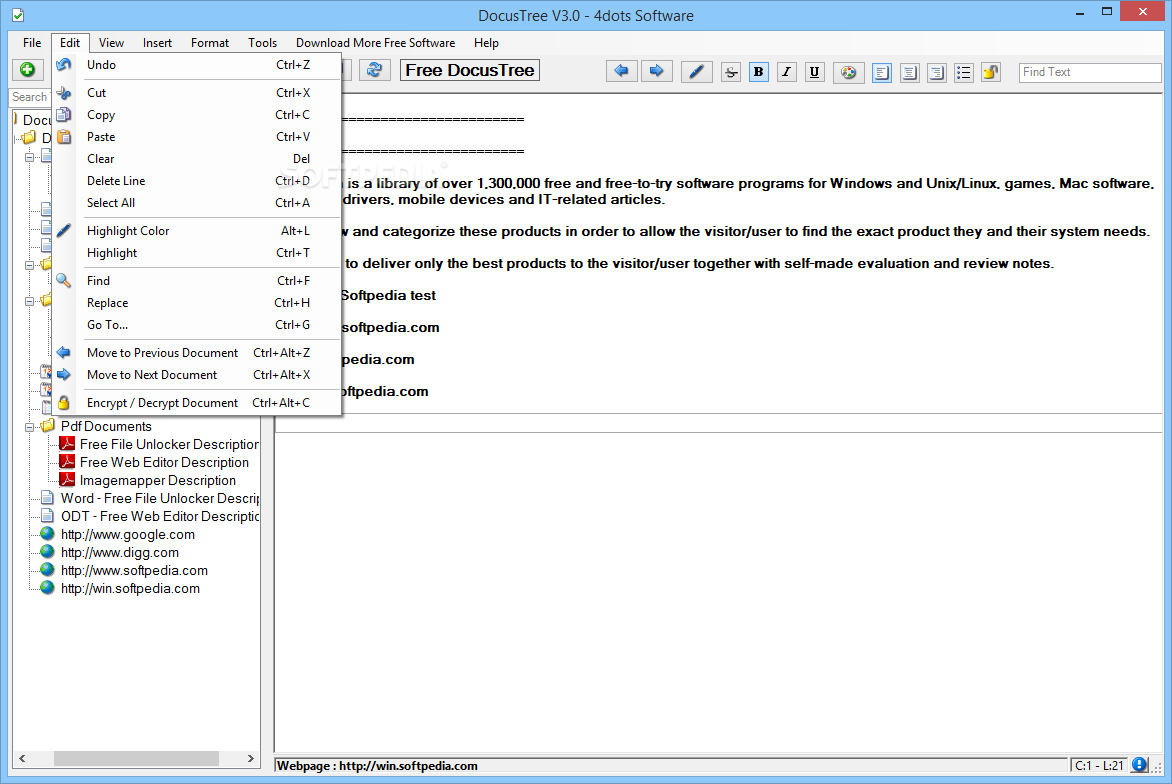Choose Encrypt / Decrypt Document
This screenshot has width=1172, height=784.
[x=197, y=403]
